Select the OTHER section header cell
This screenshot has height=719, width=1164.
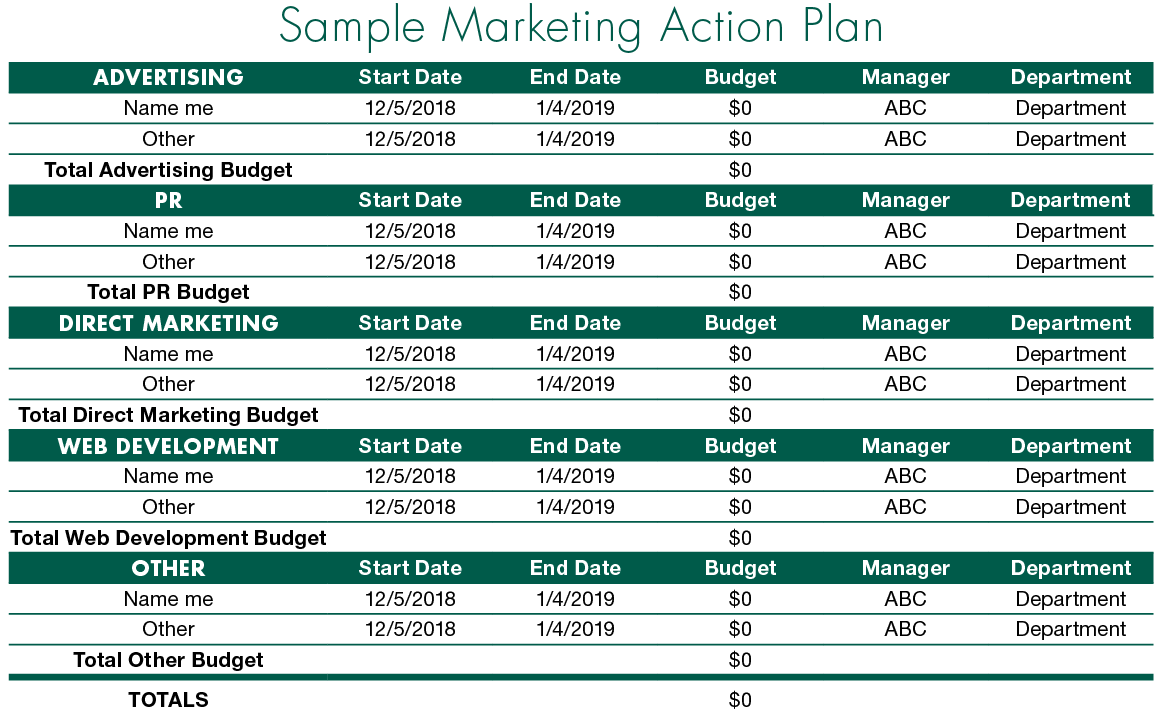(x=169, y=568)
